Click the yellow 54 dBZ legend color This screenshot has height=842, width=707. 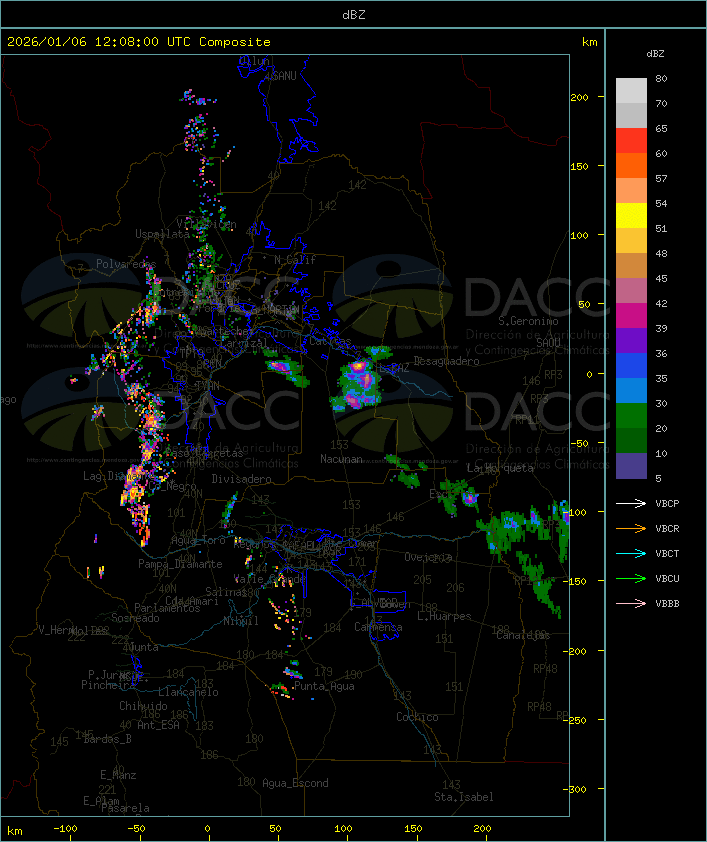coord(631,216)
